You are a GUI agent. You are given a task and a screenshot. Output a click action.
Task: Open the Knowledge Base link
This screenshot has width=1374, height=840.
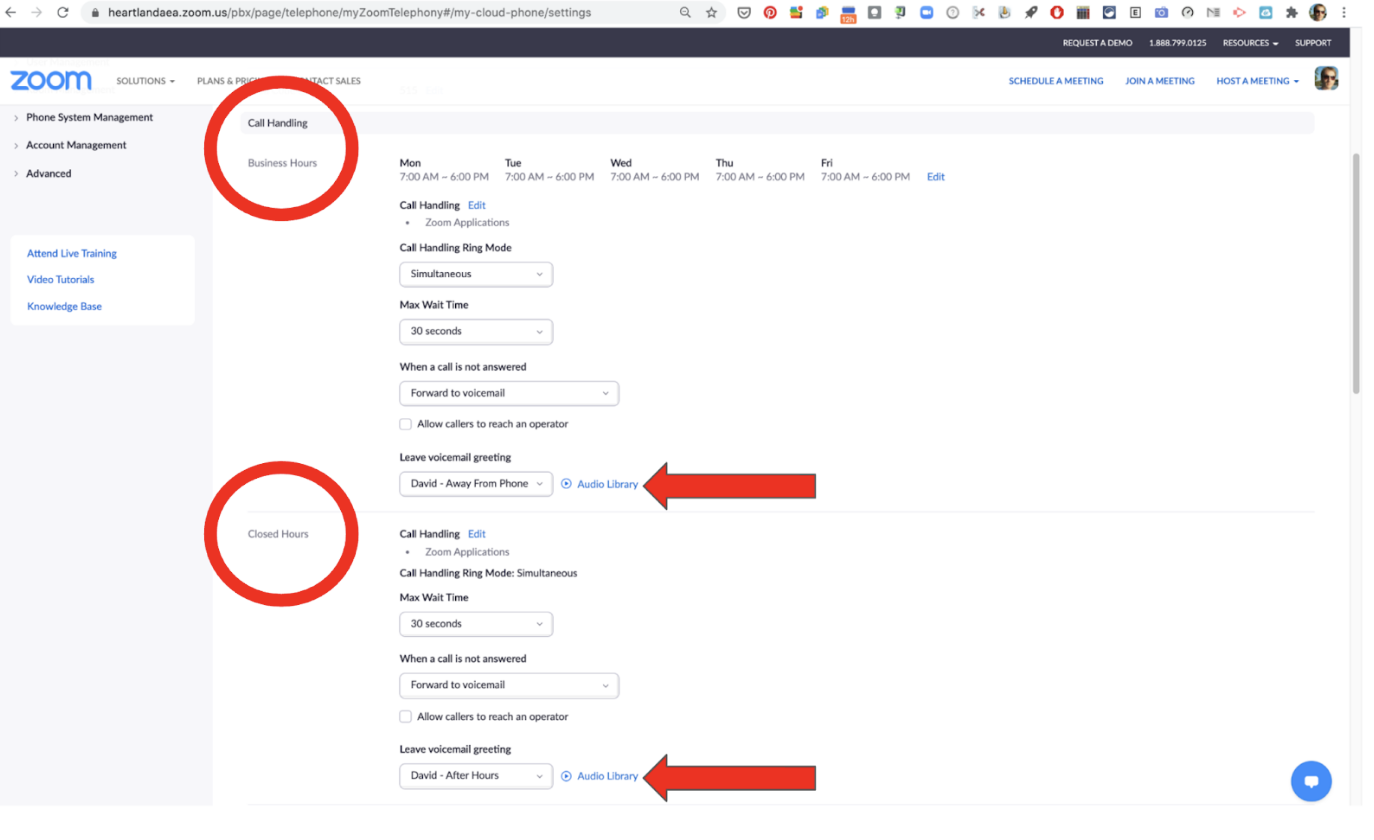pyautogui.click(x=64, y=306)
